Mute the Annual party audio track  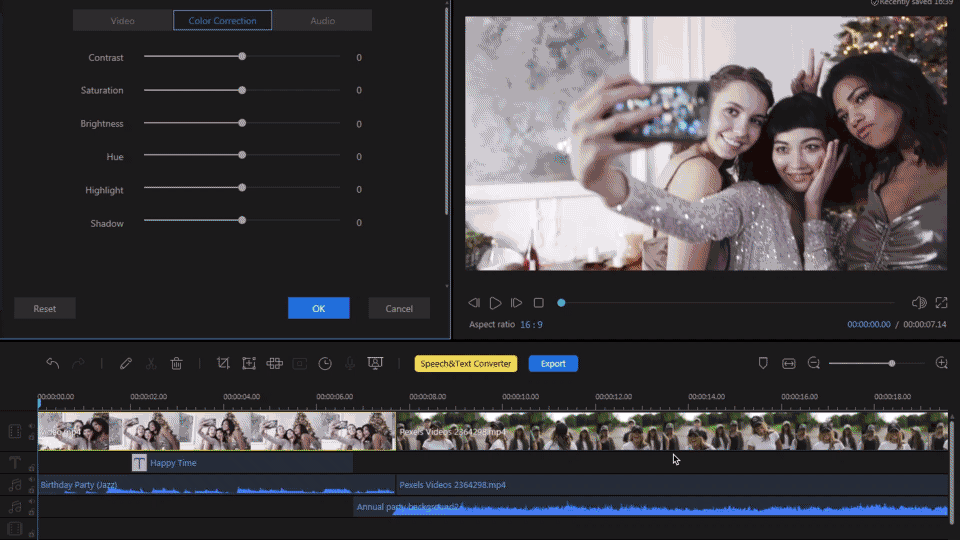32,502
